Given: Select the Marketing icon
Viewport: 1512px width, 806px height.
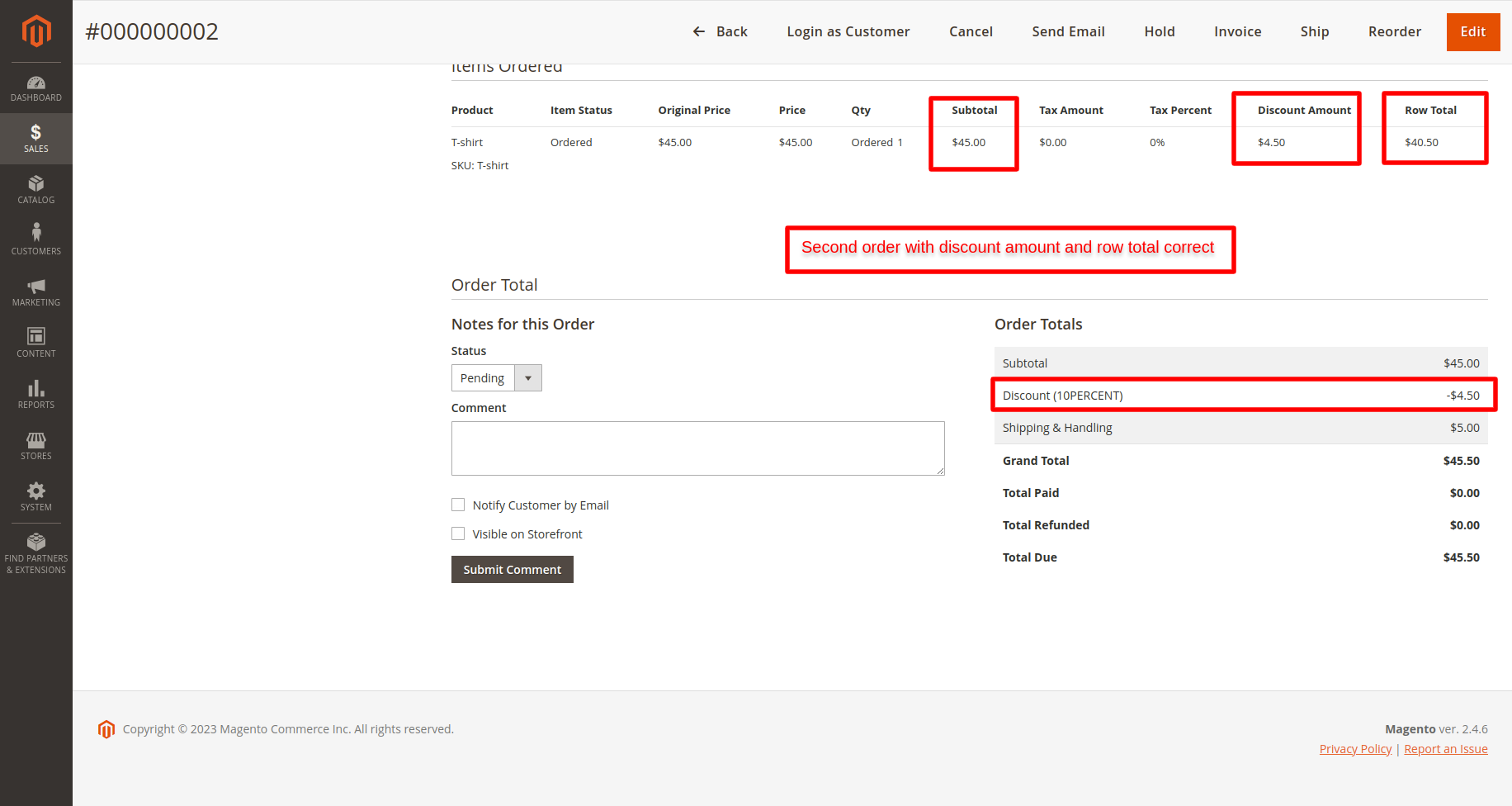Looking at the screenshot, I should (35, 292).
